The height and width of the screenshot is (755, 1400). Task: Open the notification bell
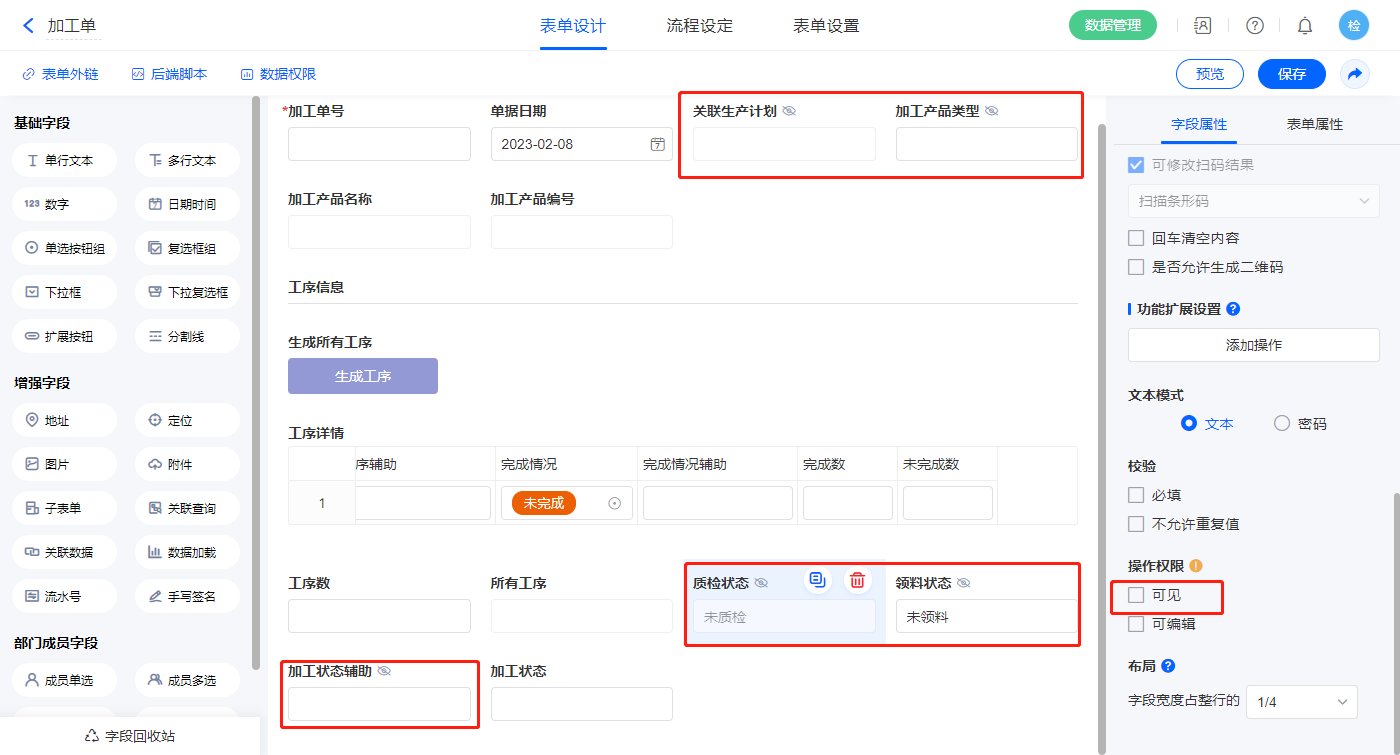click(x=1305, y=26)
